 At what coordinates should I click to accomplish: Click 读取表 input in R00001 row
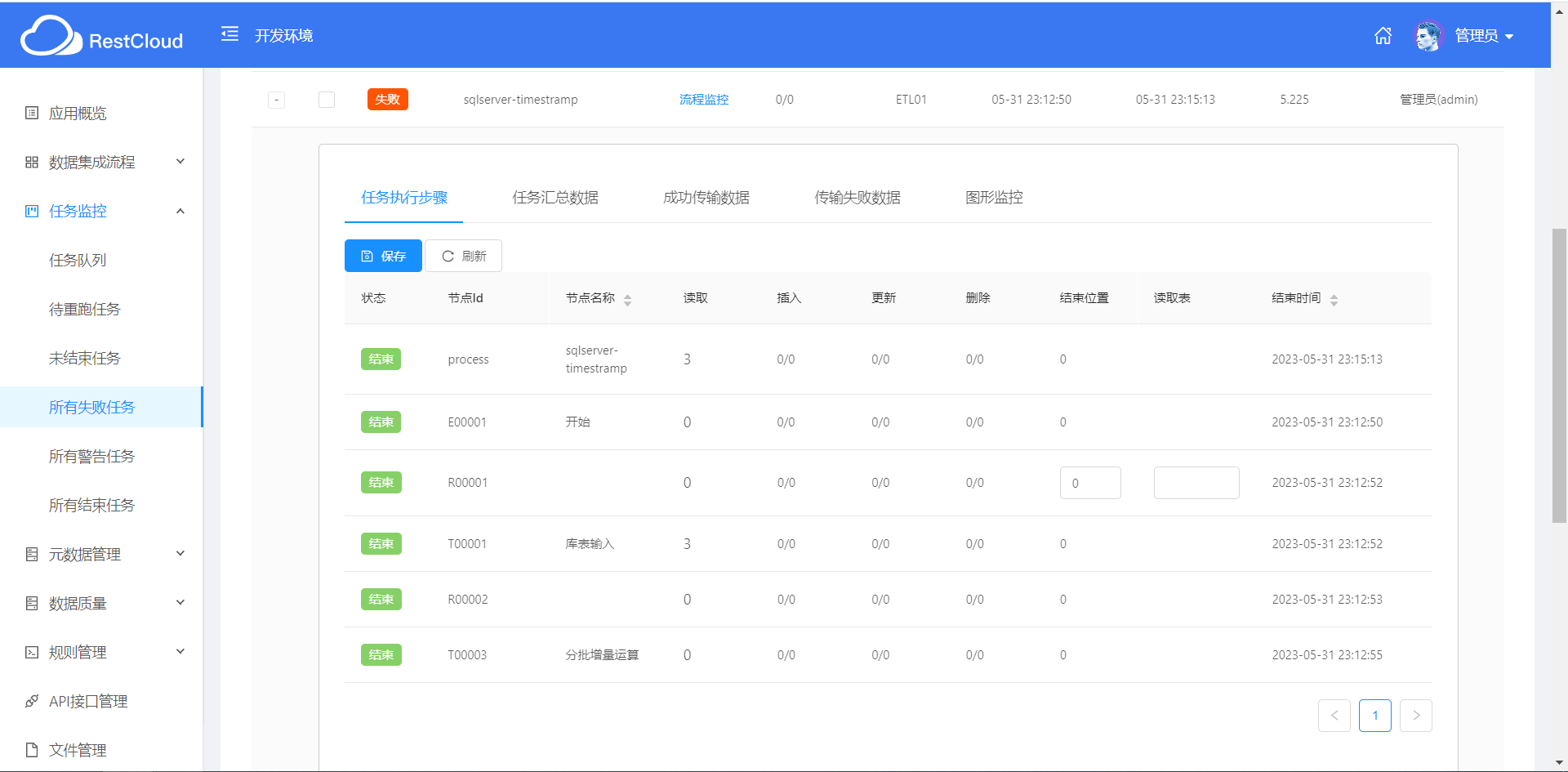(x=1196, y=483)
